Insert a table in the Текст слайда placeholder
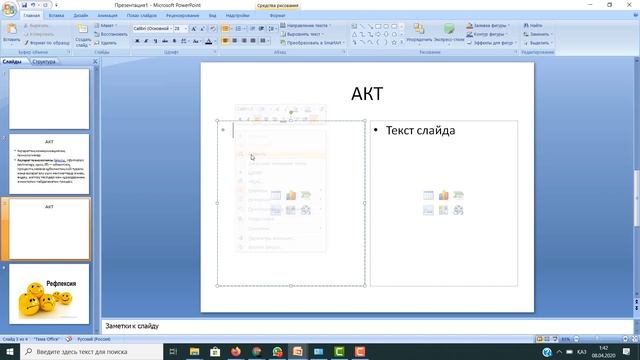640x360 pixels. [428, 196]
